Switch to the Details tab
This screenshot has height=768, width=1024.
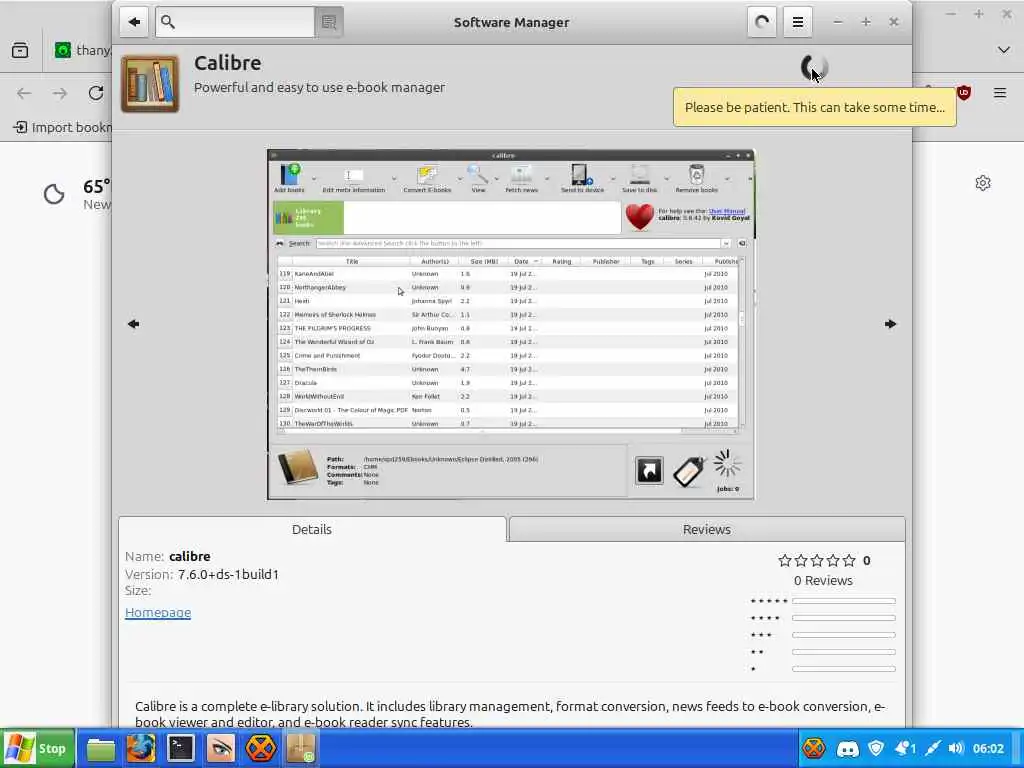point(312,530)
